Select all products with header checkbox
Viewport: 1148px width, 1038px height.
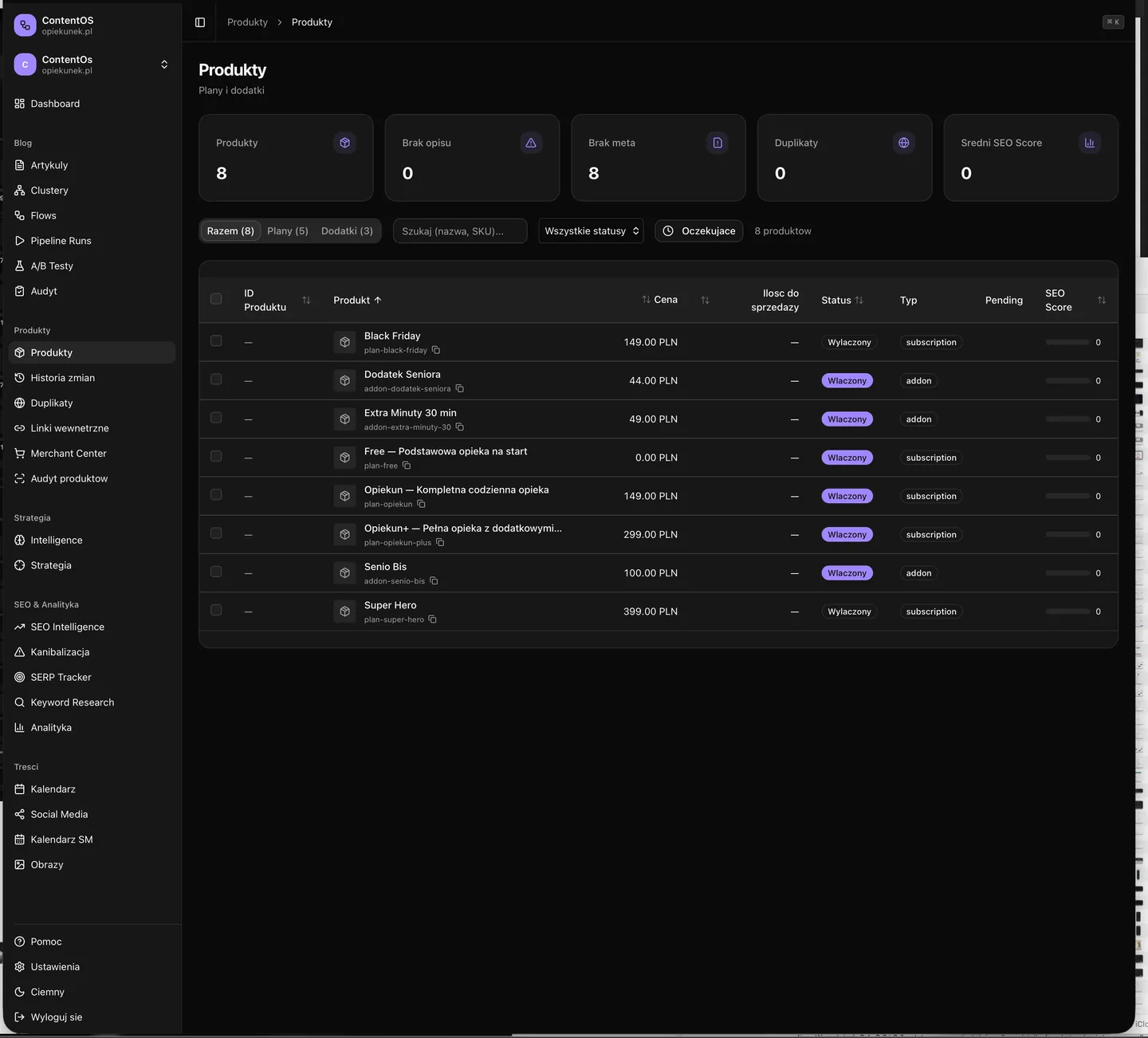point(216,299)
